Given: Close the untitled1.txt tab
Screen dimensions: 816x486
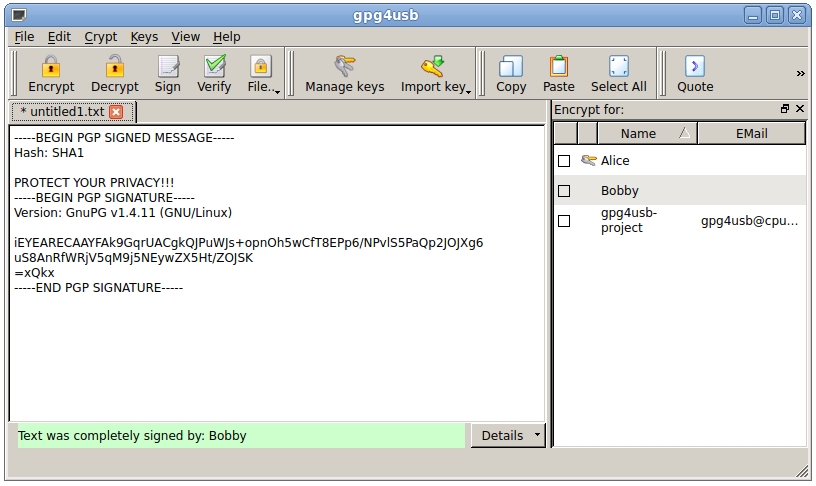Looking at the screenshot, I should coord(117,112).
